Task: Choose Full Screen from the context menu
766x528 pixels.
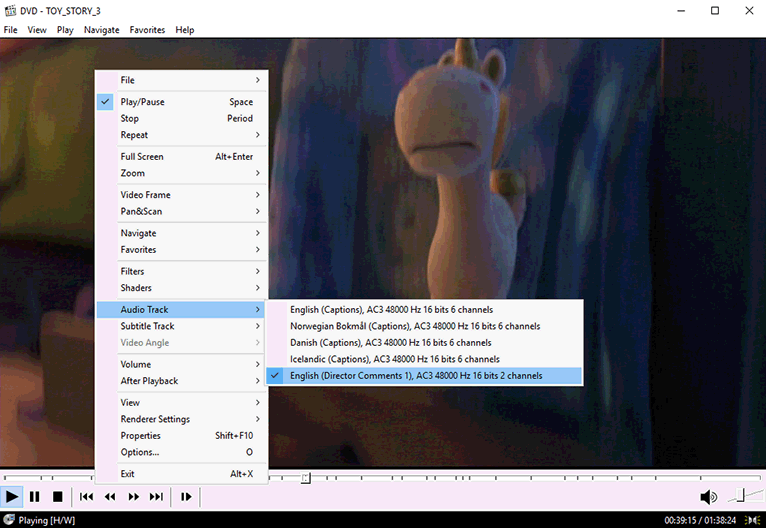Action: 182,156
